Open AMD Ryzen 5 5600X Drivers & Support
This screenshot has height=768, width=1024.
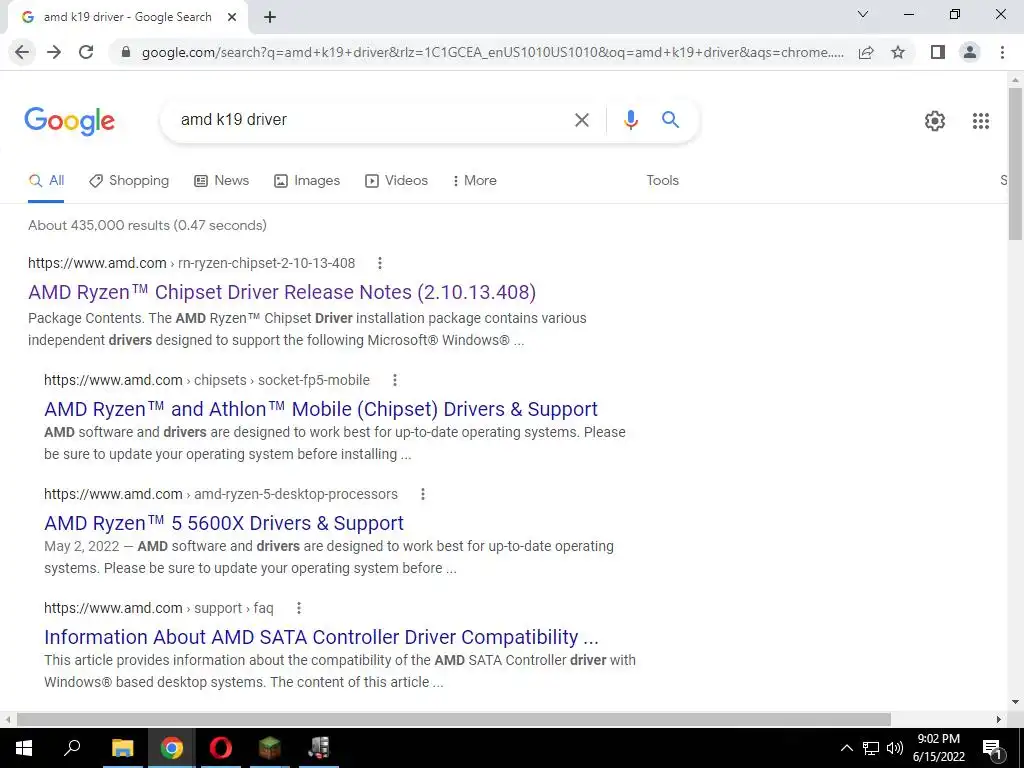click(x=224, y=524)
